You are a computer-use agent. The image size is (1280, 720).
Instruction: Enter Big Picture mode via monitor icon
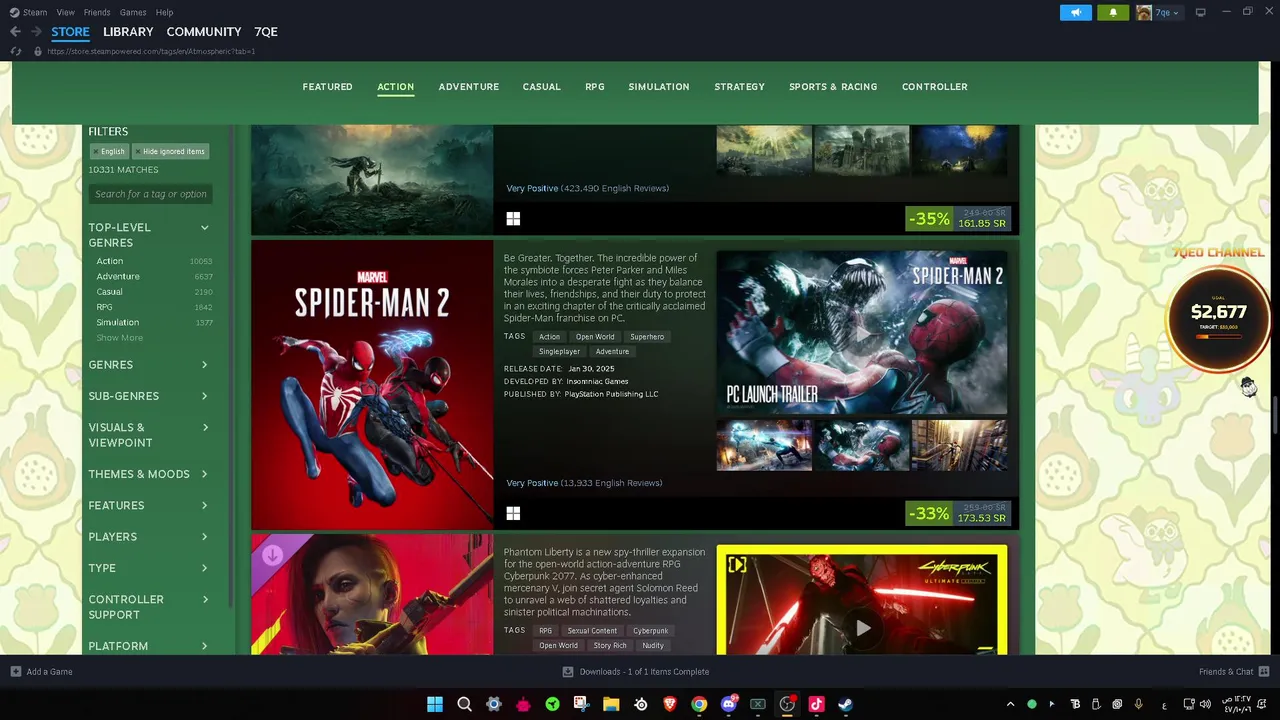[x=1200, y=12]
